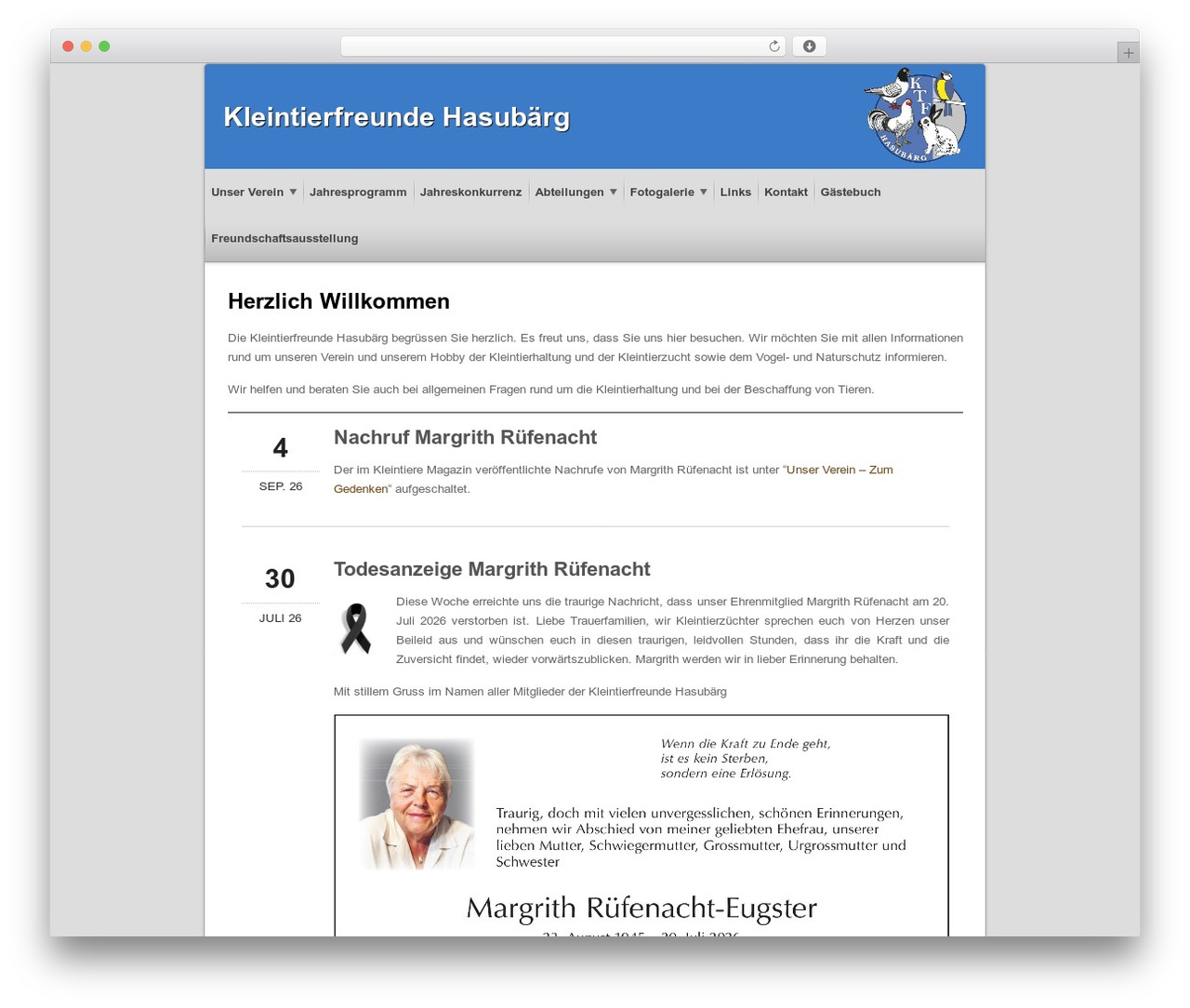The width and height of the screenshot is (1190, 1008).
Task: Click the line 'Mit stillem Gruss im Namen'
Action: [x=530, y=692]
